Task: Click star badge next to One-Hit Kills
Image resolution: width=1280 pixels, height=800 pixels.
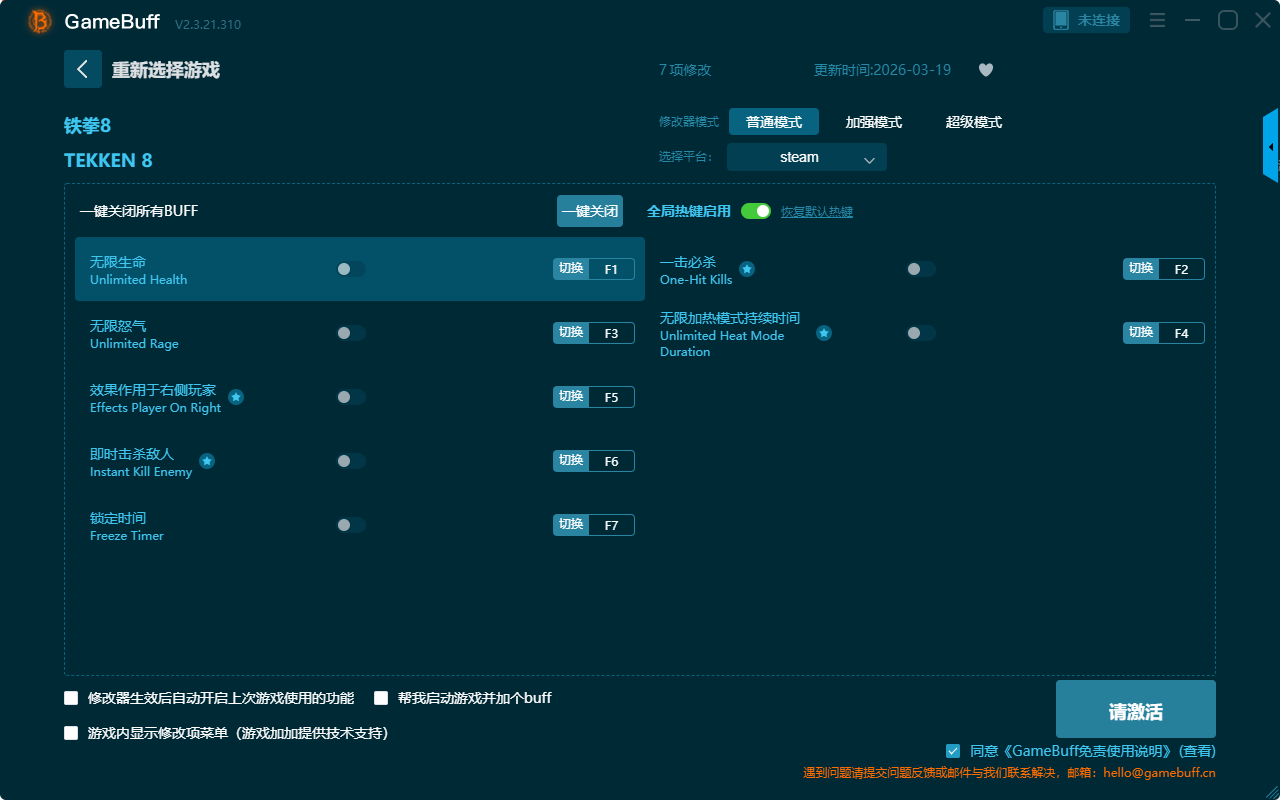Action: (747, 269)
